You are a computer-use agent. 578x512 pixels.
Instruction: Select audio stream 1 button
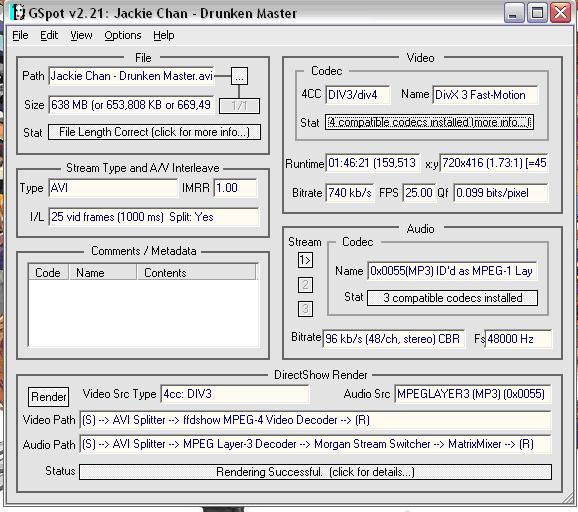[x=305, y=260]
